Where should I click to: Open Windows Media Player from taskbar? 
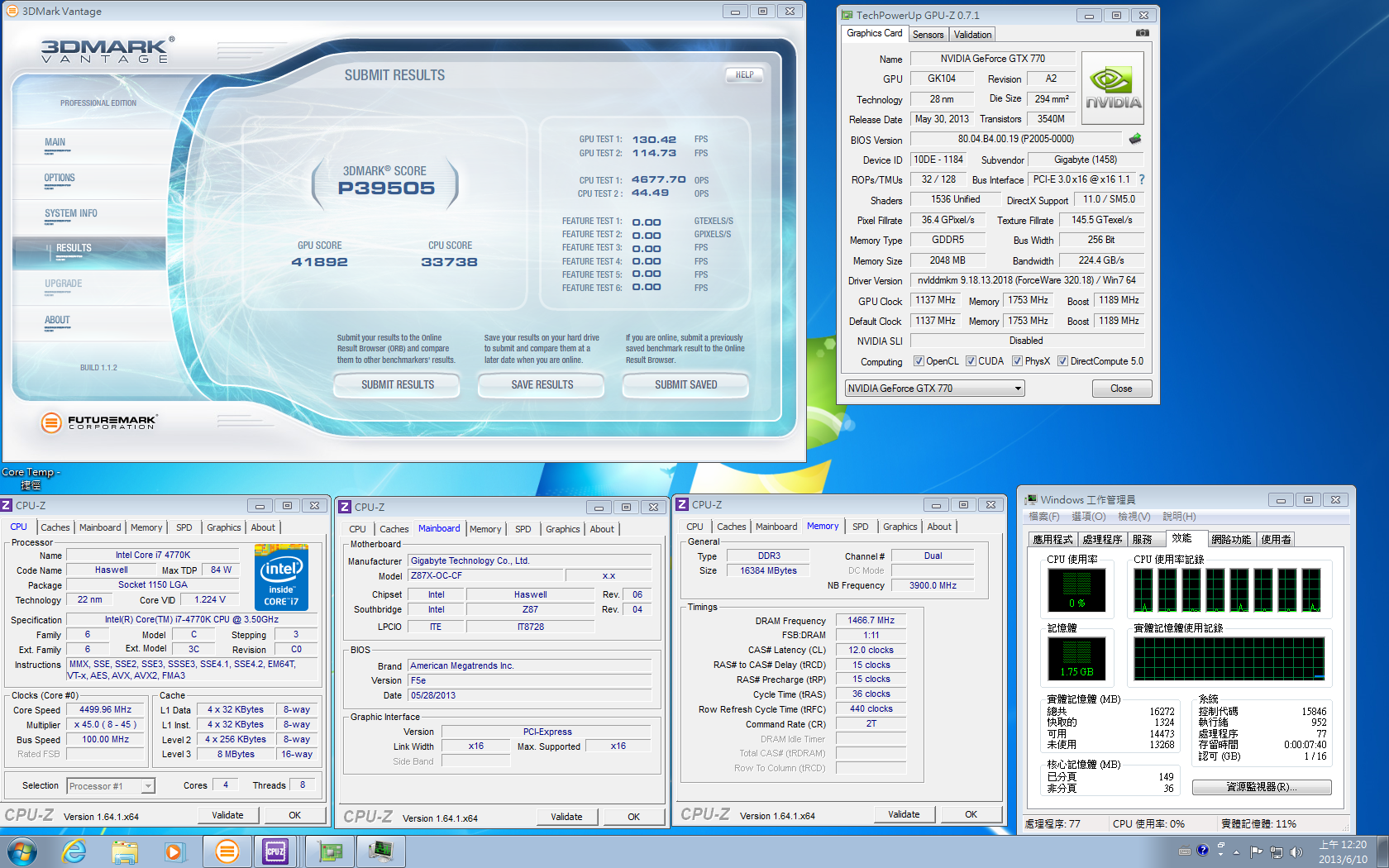click(174, 851)
